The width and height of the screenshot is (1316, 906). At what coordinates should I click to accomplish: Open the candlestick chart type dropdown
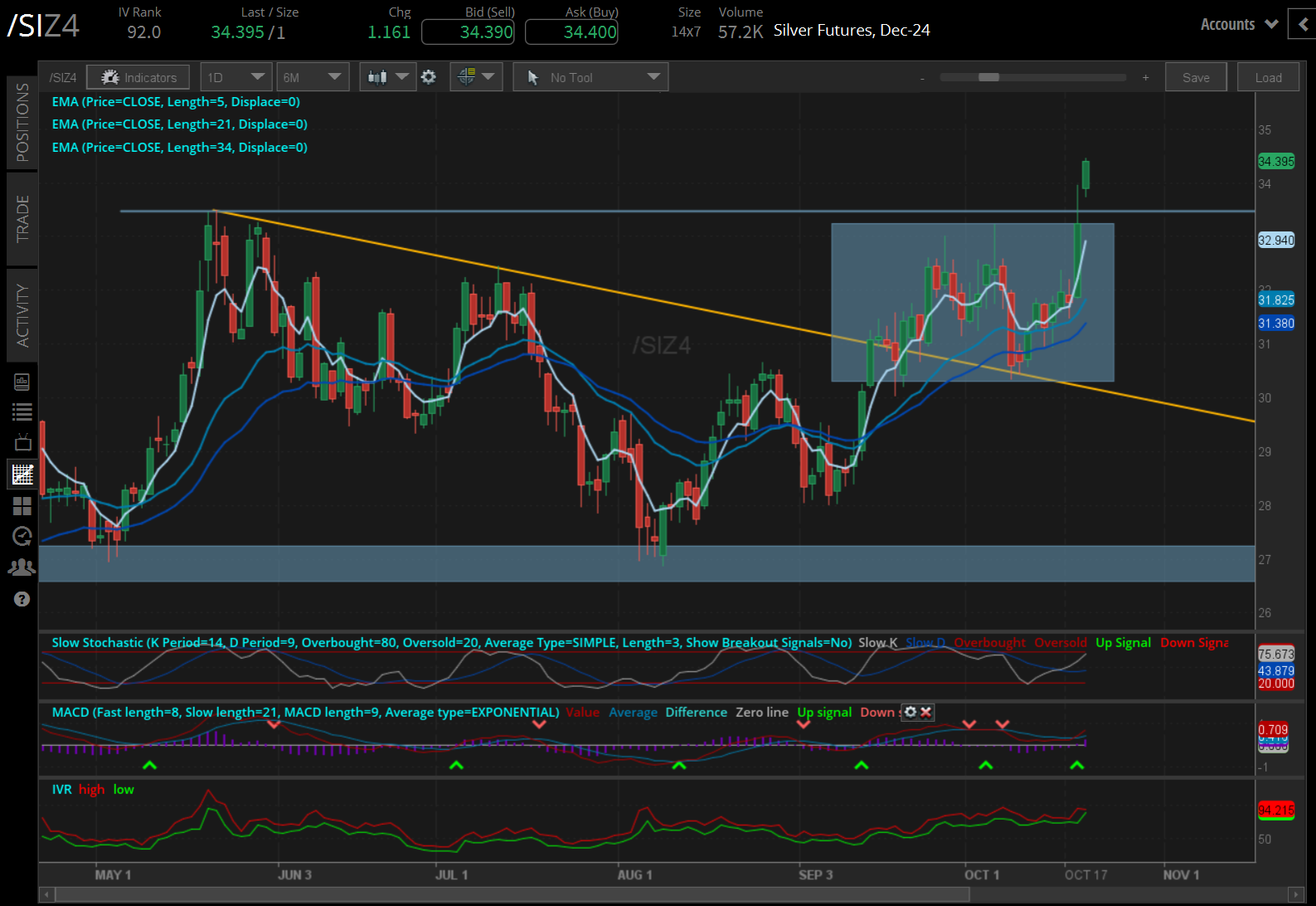(x=388, y=77)
